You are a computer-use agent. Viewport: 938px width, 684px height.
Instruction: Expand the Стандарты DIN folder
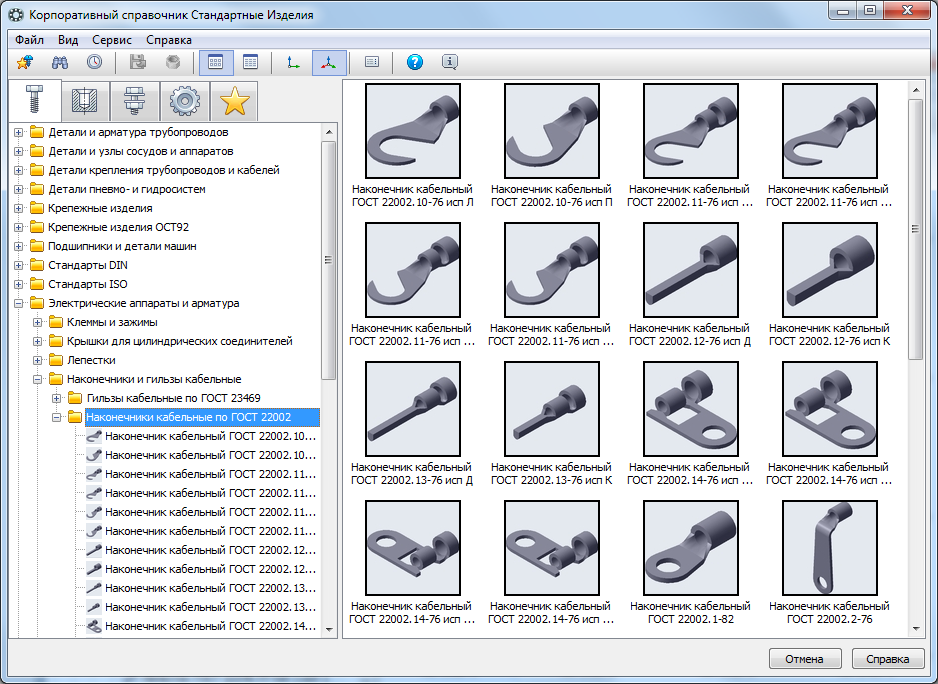pyautogui.click(x=19, y=266)
